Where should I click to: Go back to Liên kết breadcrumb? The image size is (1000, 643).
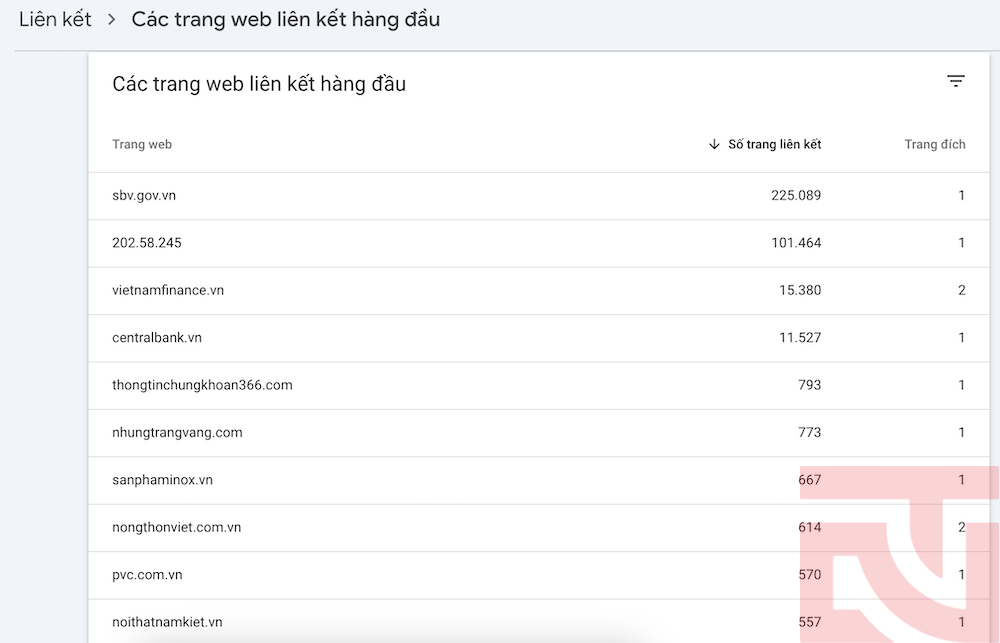pos(55,19)
